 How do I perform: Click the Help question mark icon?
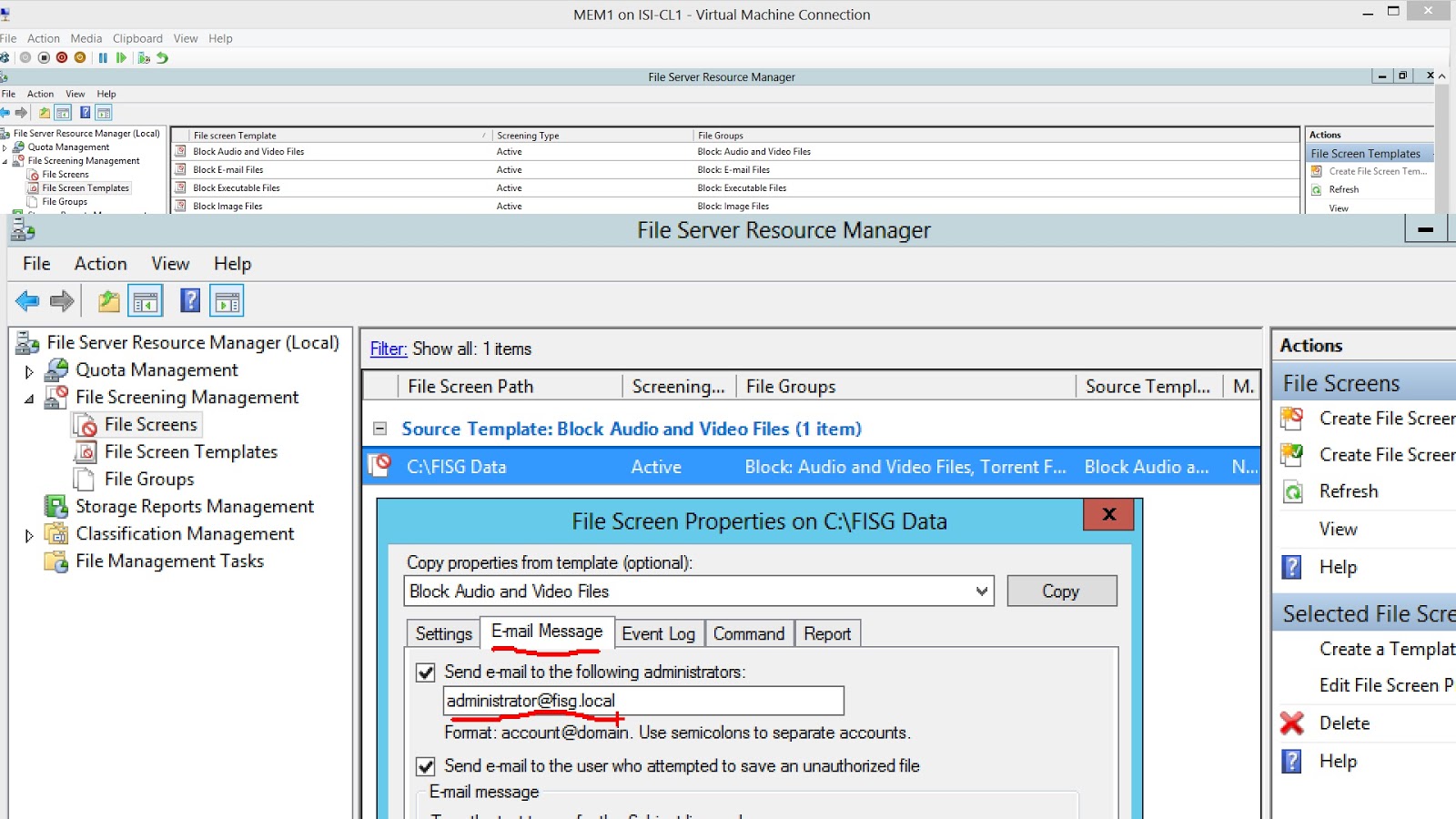[x=189, y=300]
